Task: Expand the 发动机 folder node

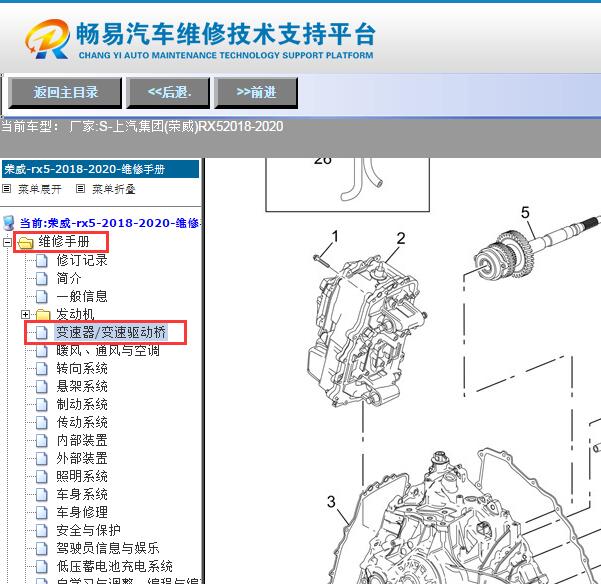Action: [x=25, y=315]
